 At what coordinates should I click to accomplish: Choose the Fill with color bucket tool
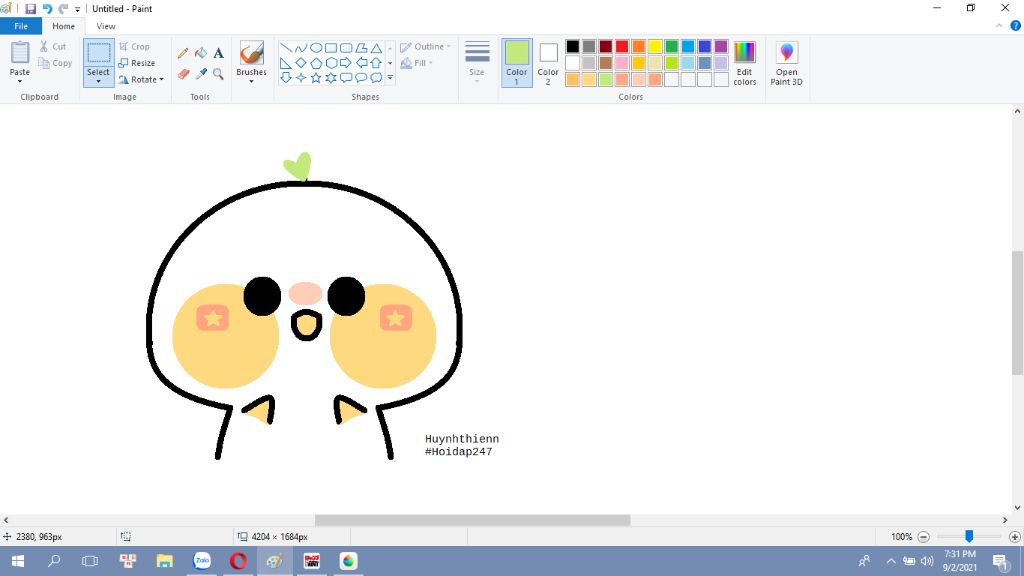(x=200, y=53)
